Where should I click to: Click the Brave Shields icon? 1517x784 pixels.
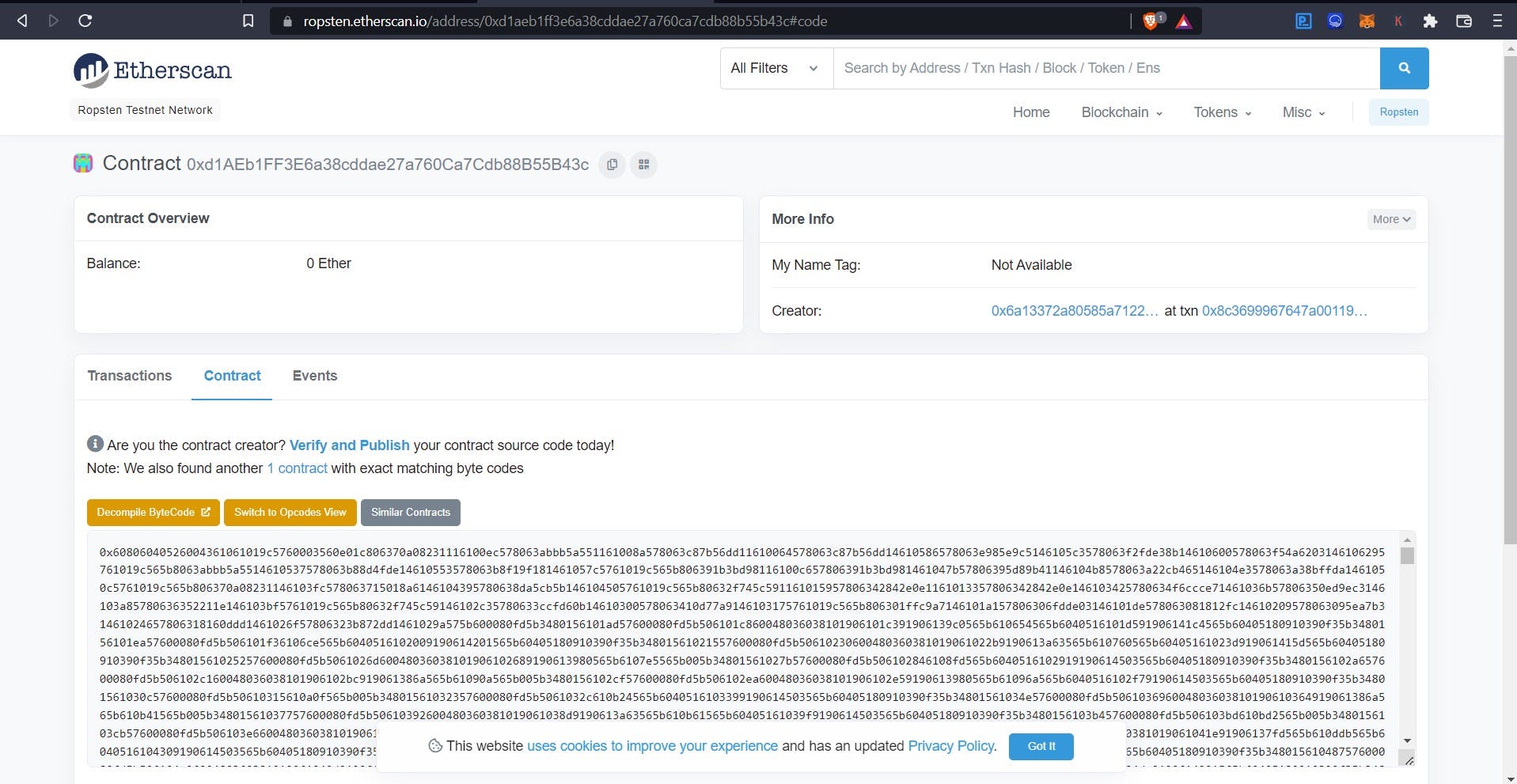click(1150, 21)
